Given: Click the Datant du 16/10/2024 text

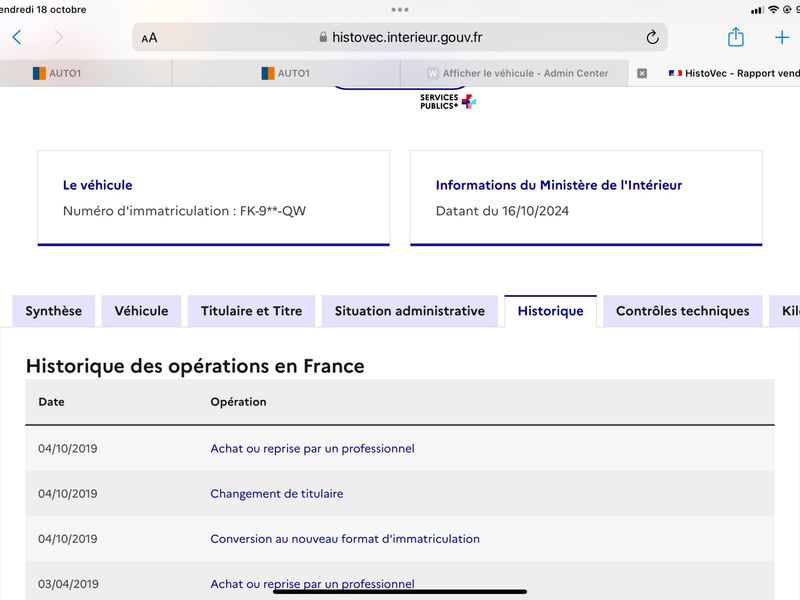Looking at the screenshot, I should 502,211.
